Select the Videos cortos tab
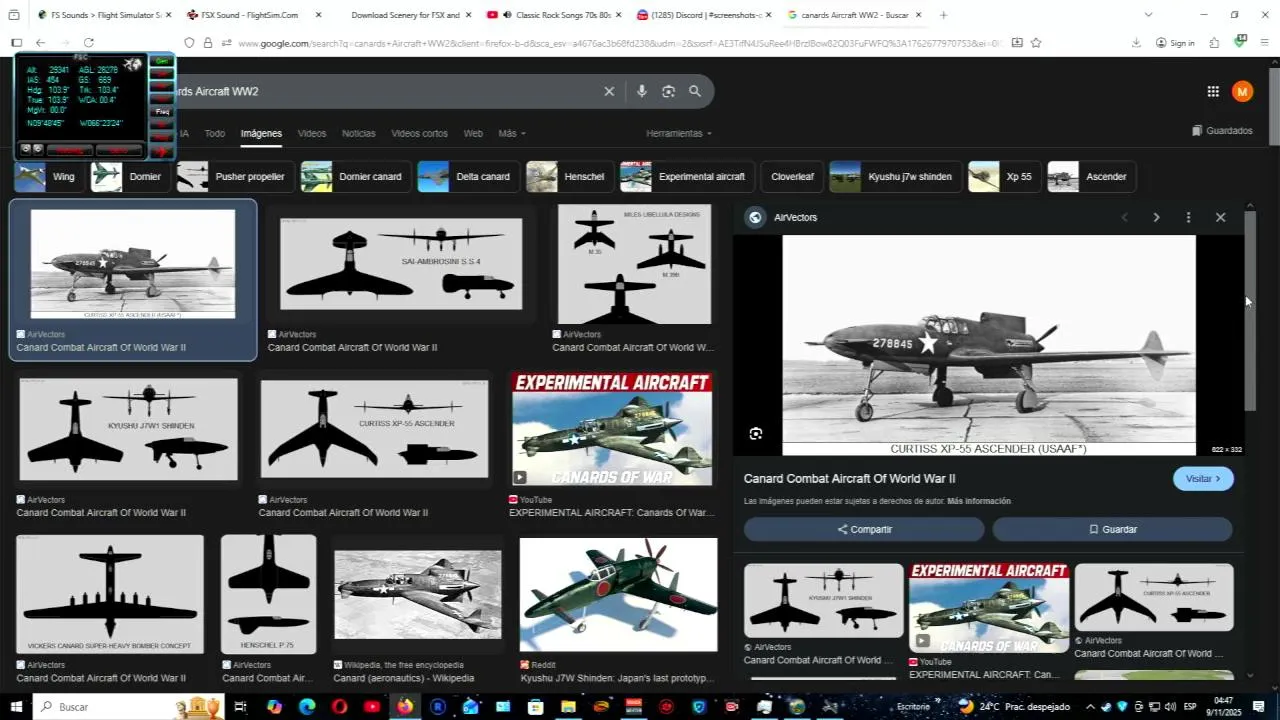The image size is (1280, 720). [x=420, y=133]
